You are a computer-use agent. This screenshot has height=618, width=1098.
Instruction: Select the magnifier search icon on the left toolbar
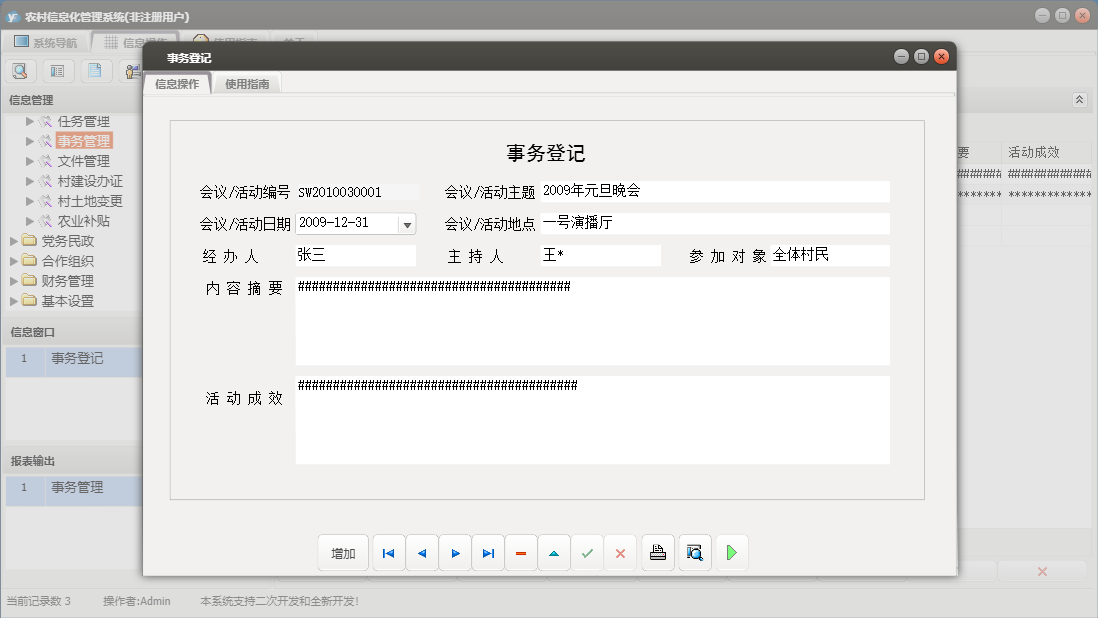(20, 71)
